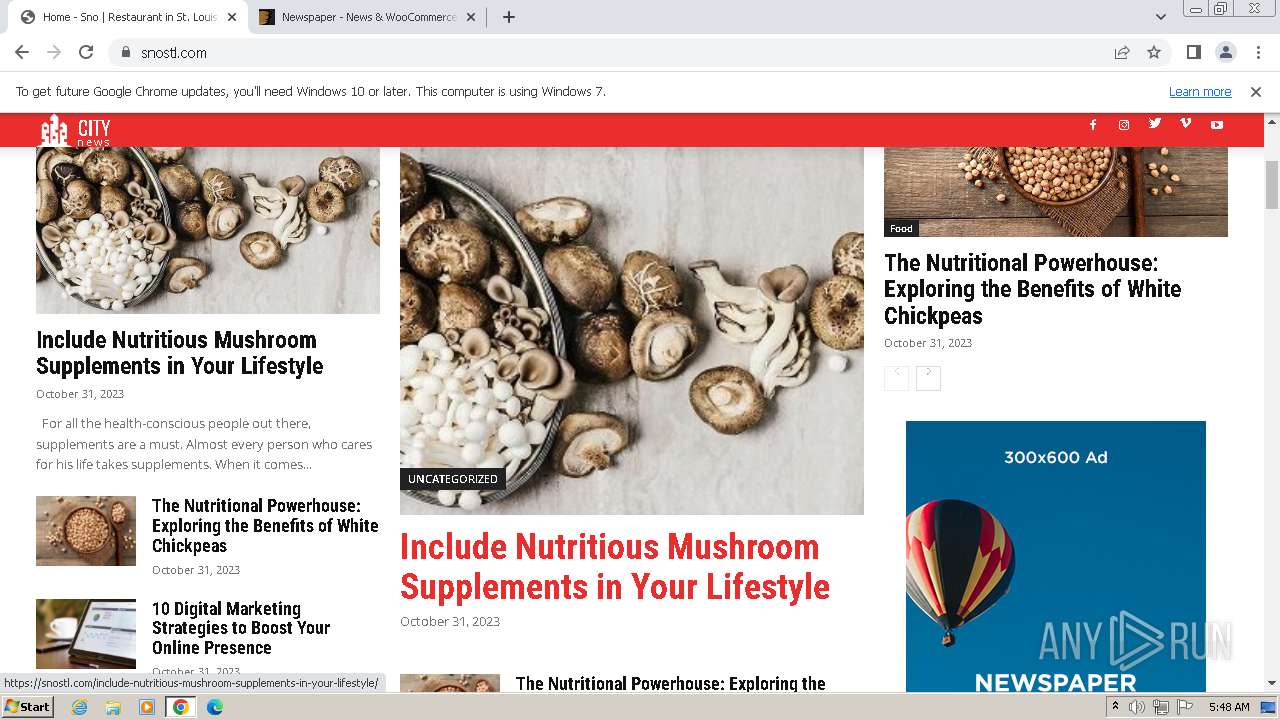Launch Internet Explorer from the taskbar
The width and height of the screenshot is (1280, 720).
click(80, 707)
